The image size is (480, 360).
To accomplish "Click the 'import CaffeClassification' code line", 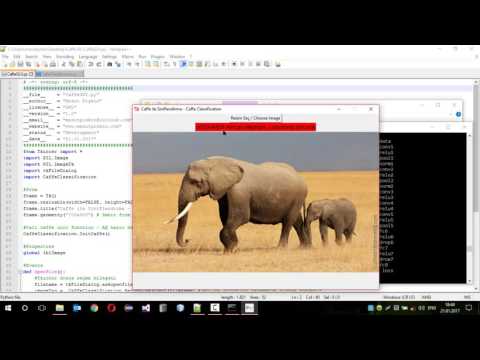I will [60, 177].
